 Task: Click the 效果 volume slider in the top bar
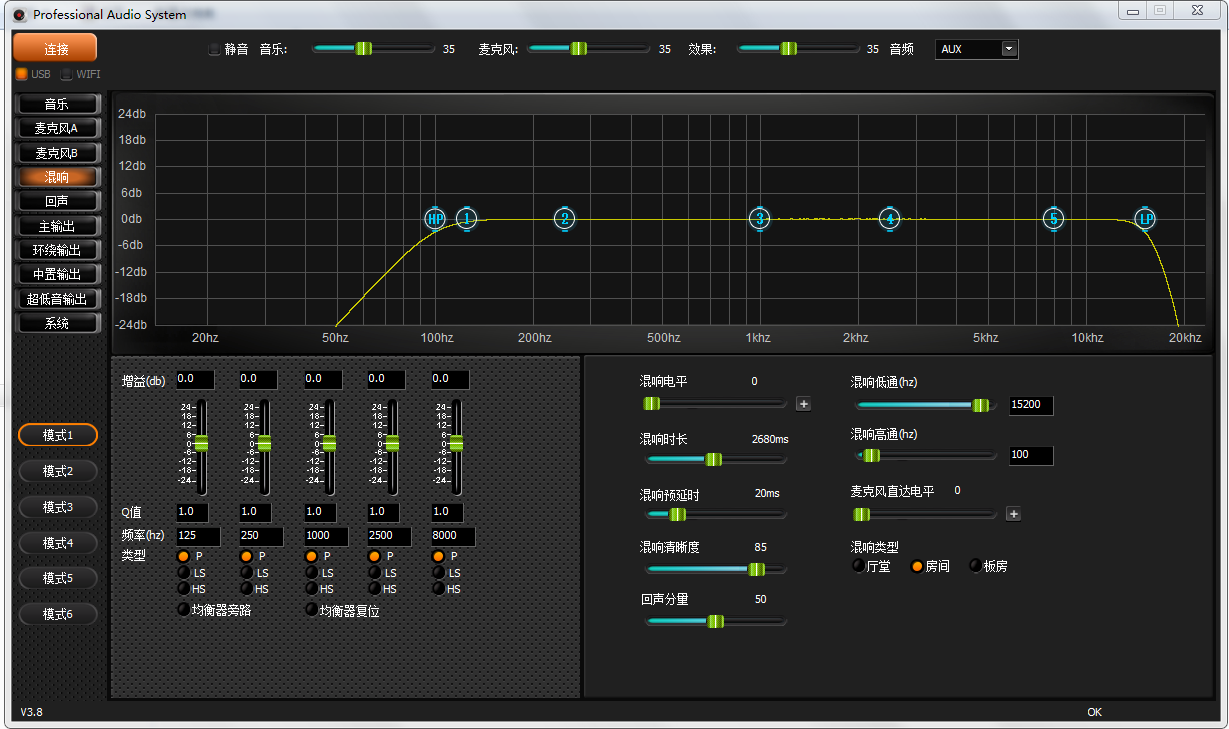click(x=799, y=49)
